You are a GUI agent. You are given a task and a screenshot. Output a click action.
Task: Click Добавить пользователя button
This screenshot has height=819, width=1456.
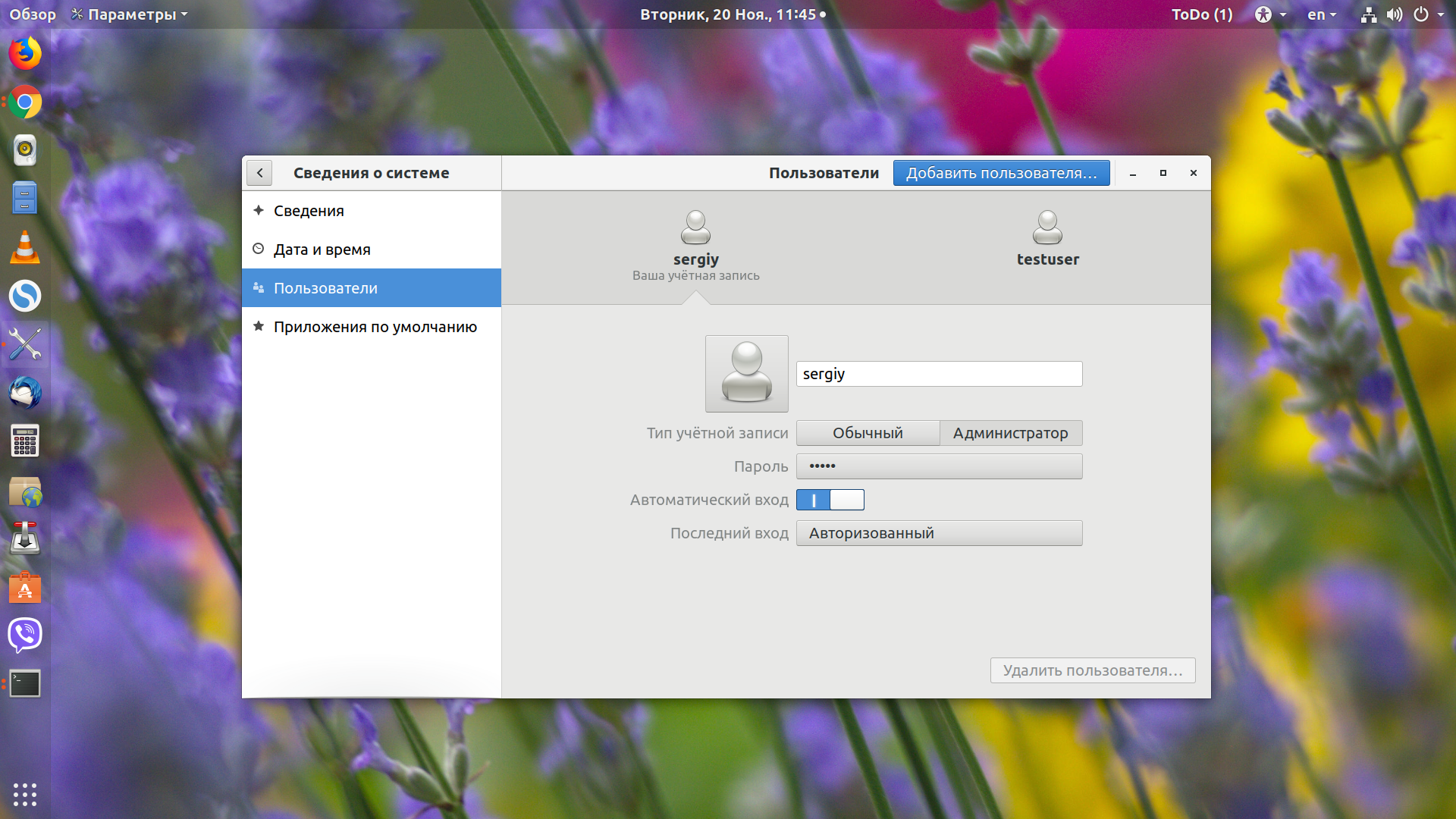(1002, 173)
